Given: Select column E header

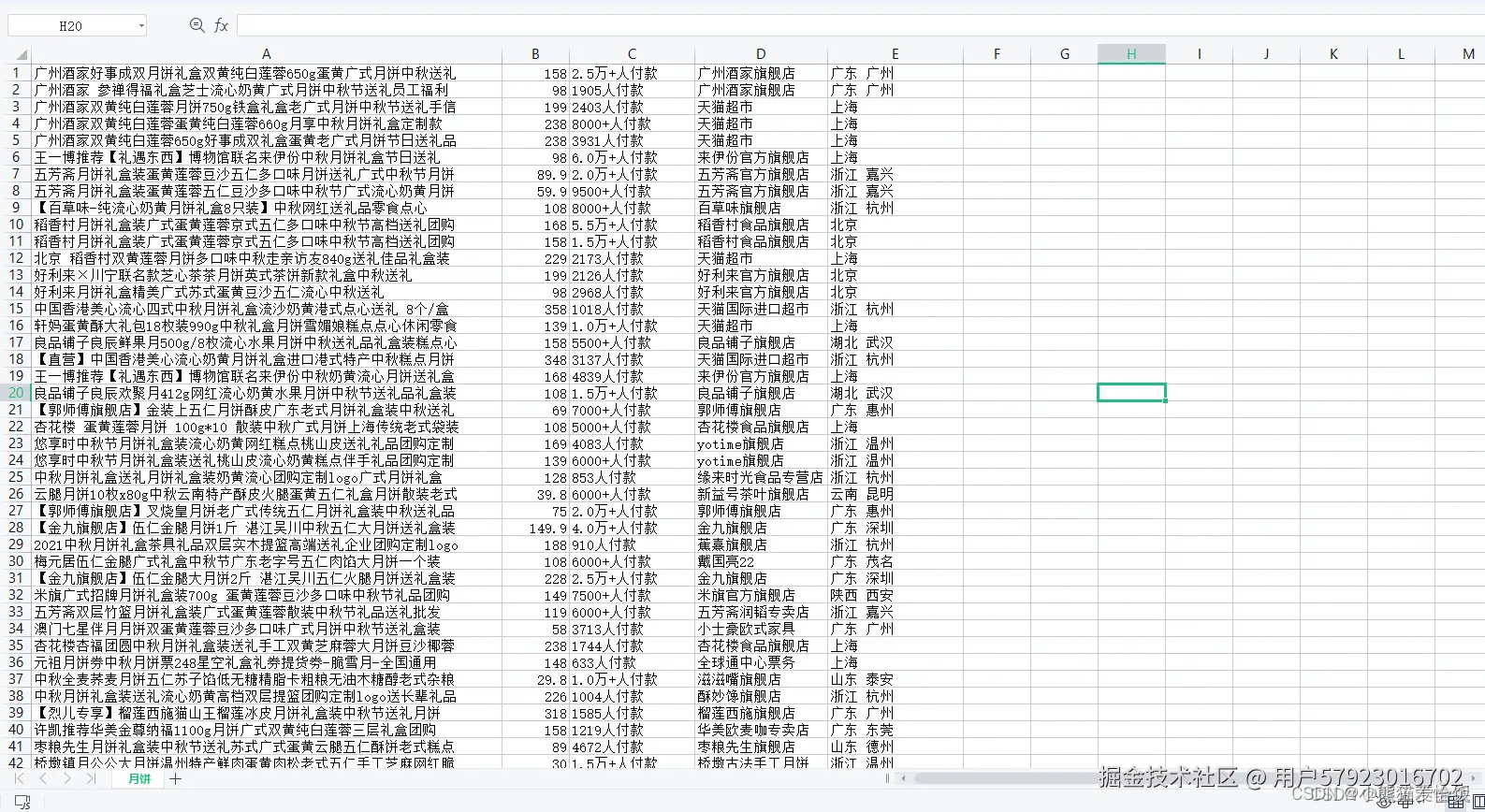Looking at the screenshot, I should tap(895, 54).
